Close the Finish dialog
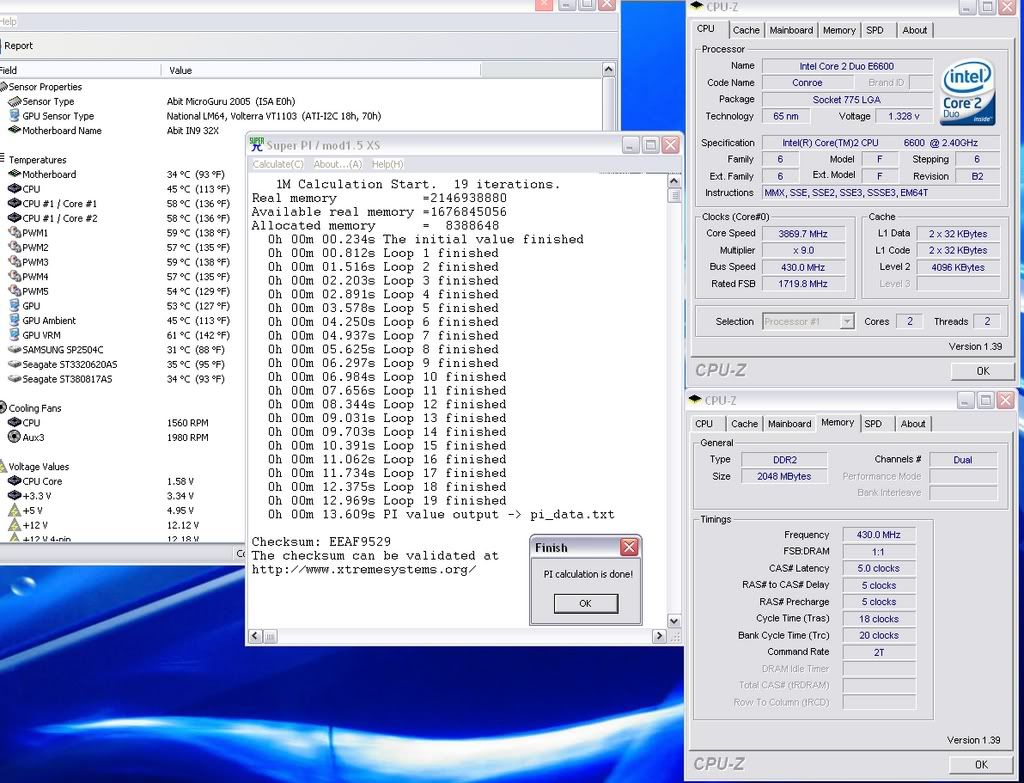Viewport: 1024px width, 783px height. point(629,547)
